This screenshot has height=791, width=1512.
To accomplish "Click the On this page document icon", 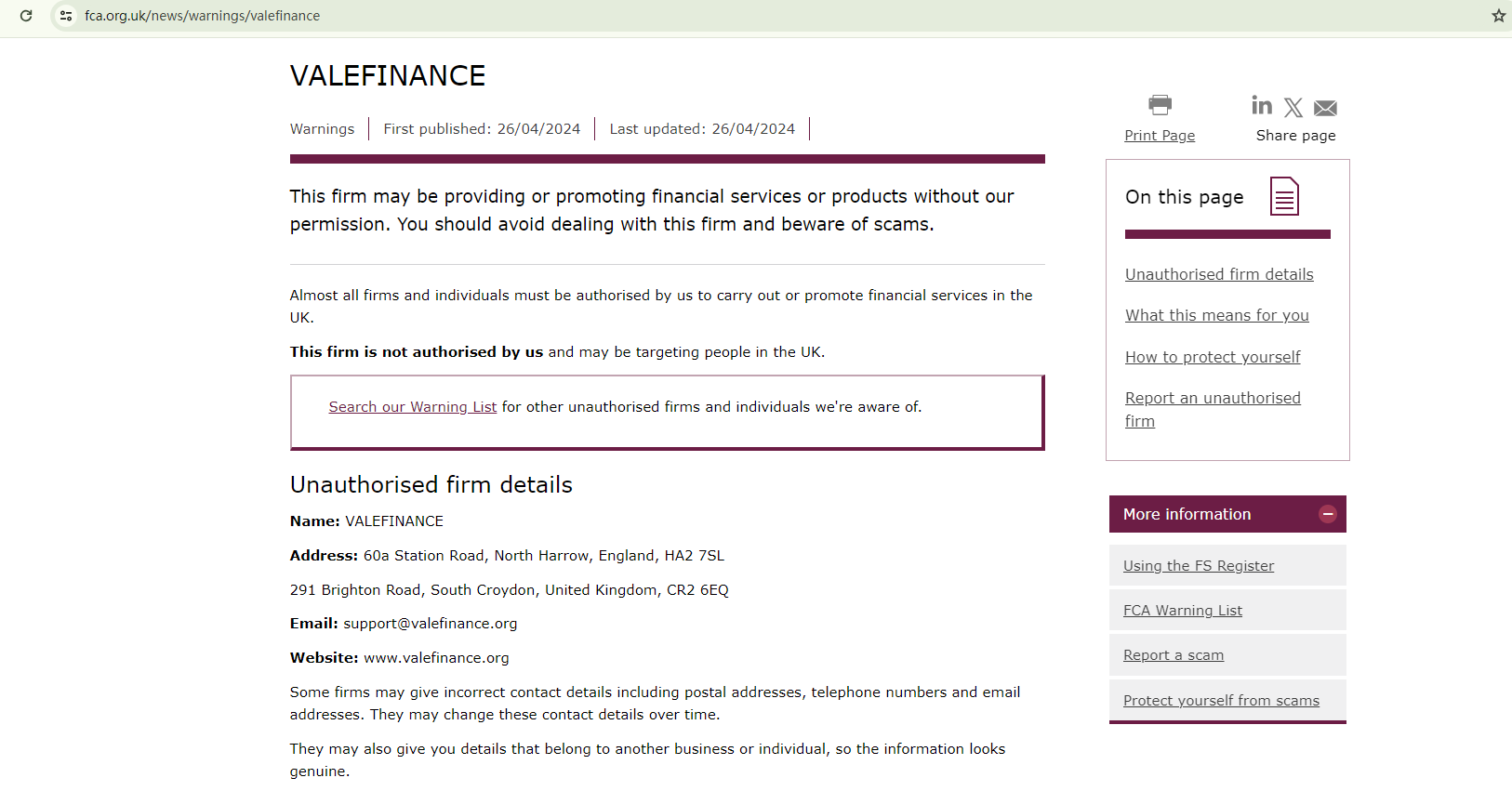I will (1284, 196).
